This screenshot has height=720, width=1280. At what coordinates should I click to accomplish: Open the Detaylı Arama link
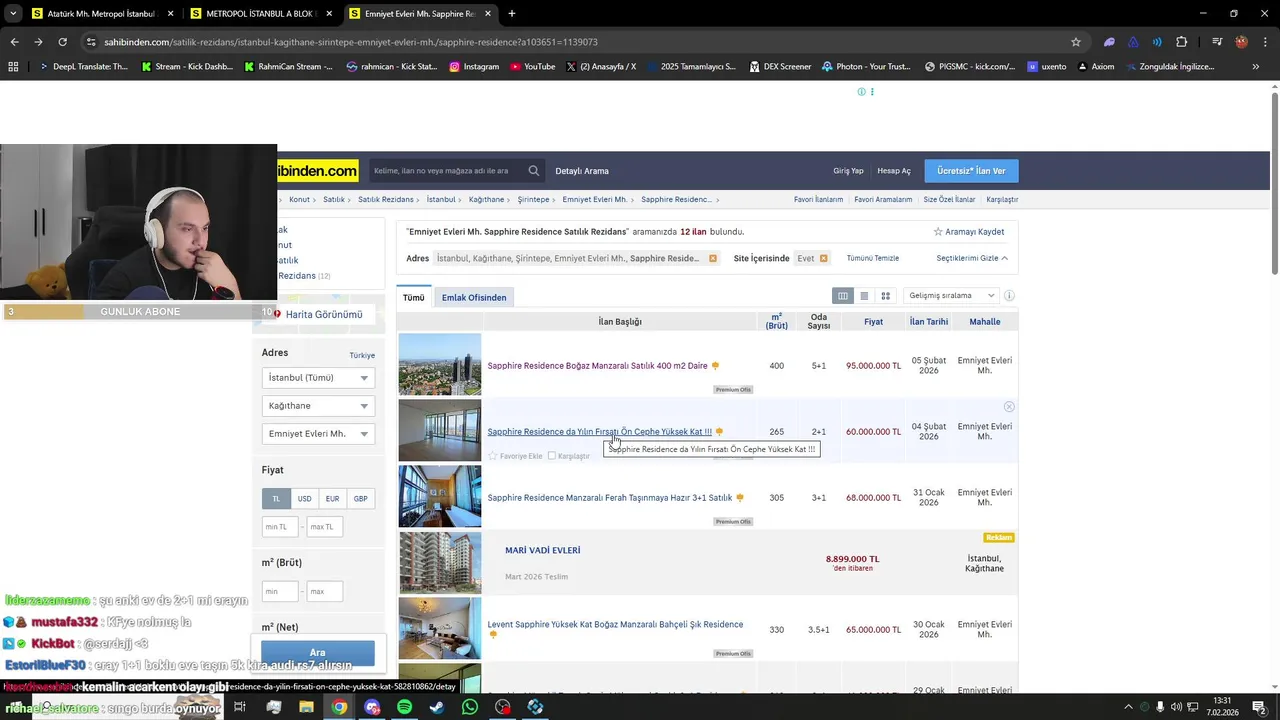[x=582, y=171]
